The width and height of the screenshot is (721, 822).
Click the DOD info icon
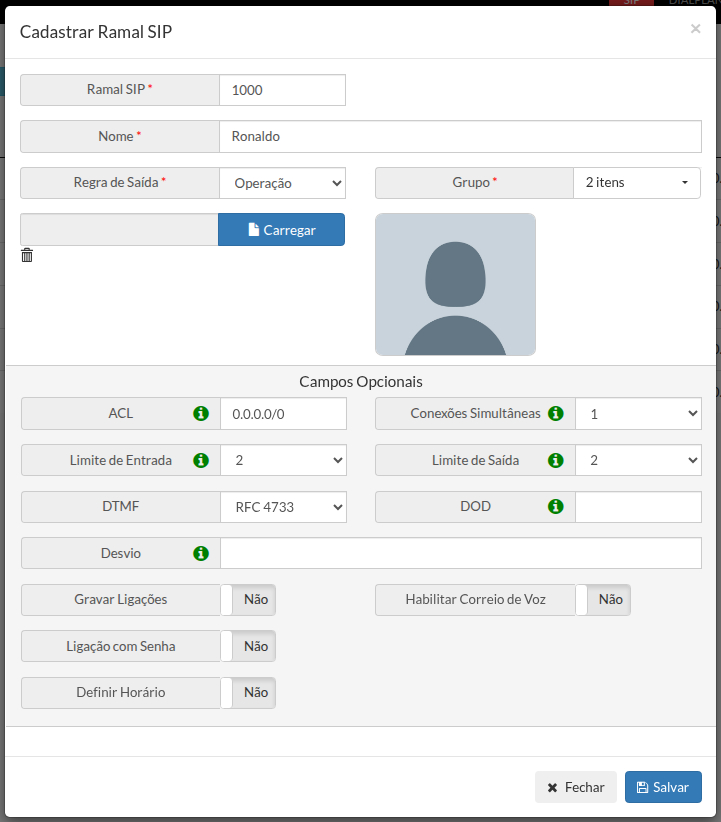click(x=555, y=506)
